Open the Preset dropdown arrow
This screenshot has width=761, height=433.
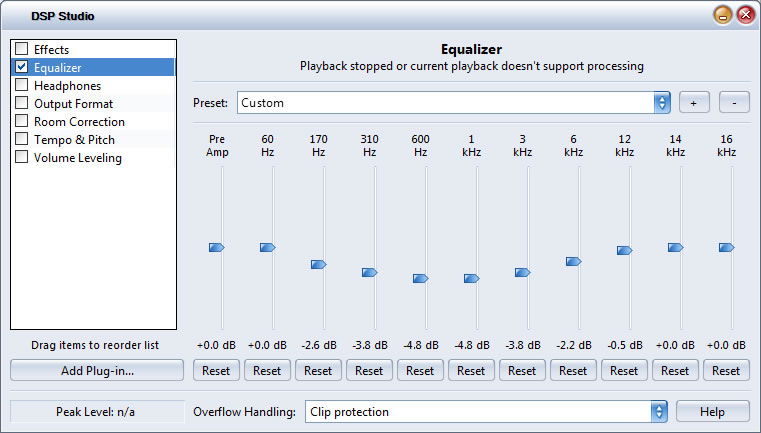pyautogui.click(x=661, y=103)
